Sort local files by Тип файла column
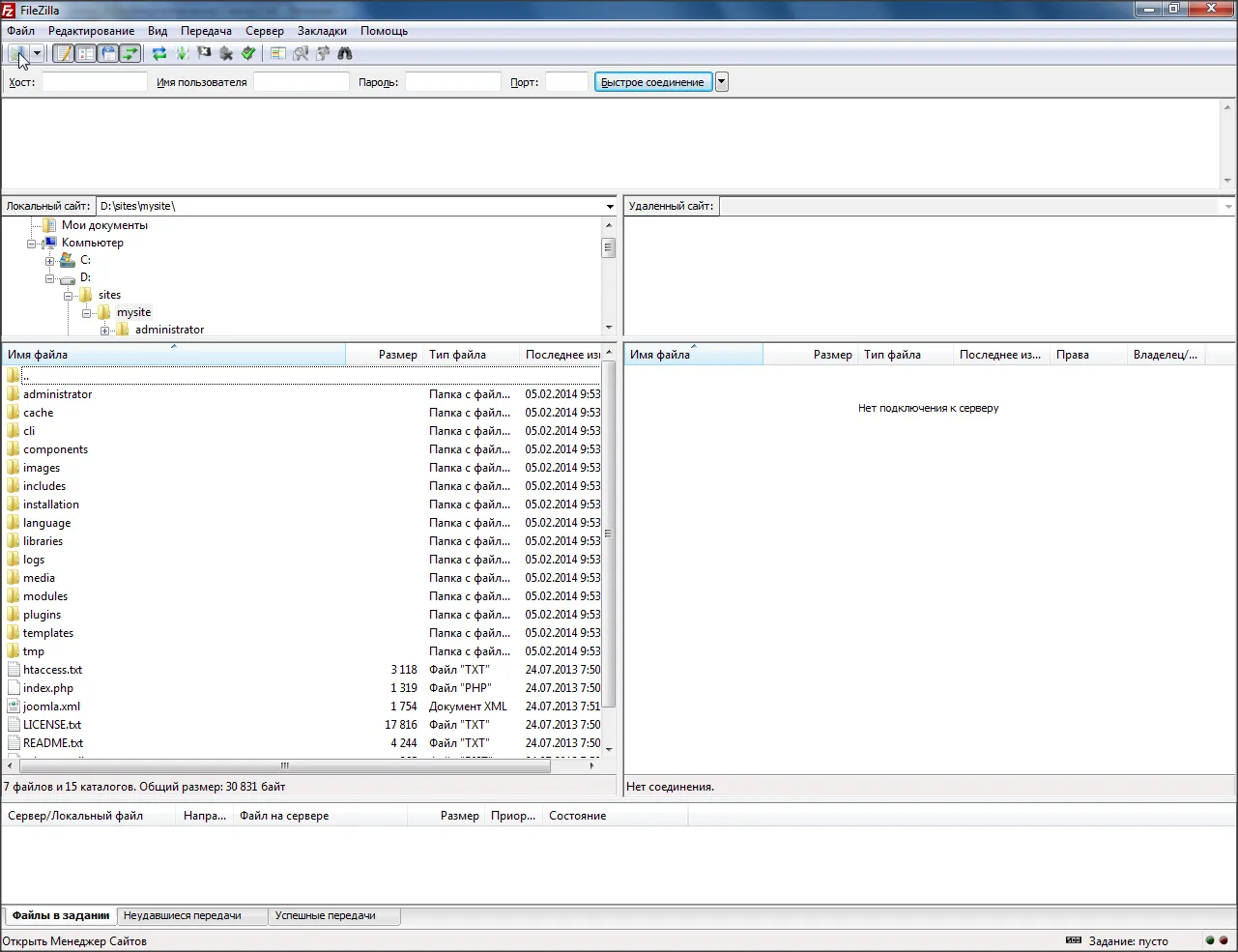This screenshot has height=952, width=1238. pos(472,355)
